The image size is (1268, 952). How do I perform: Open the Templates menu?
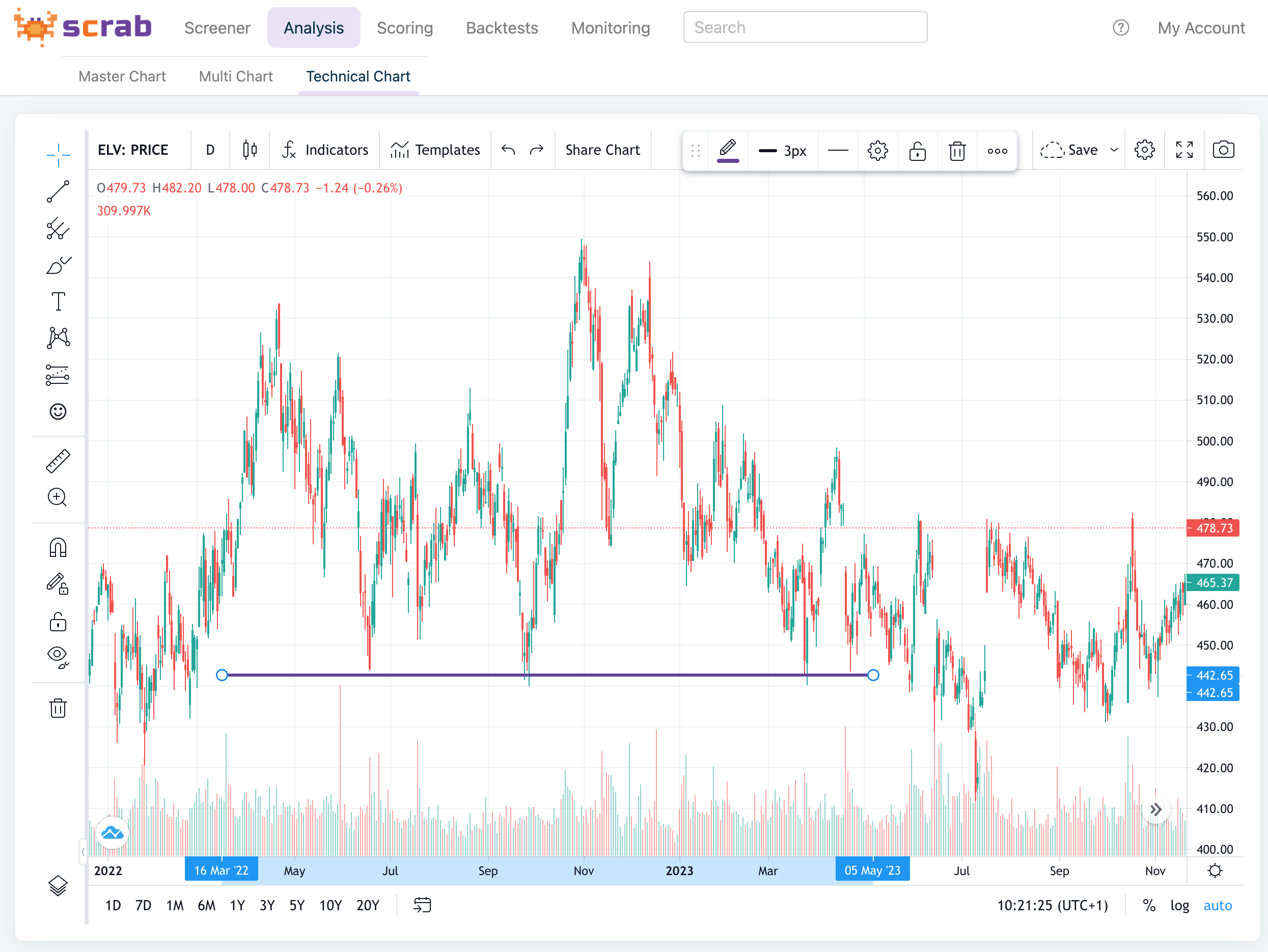click(435, 150)
